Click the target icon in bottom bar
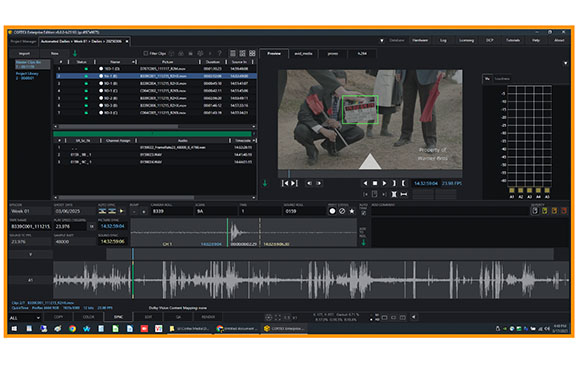580x373 pixels. pos(269,317)
